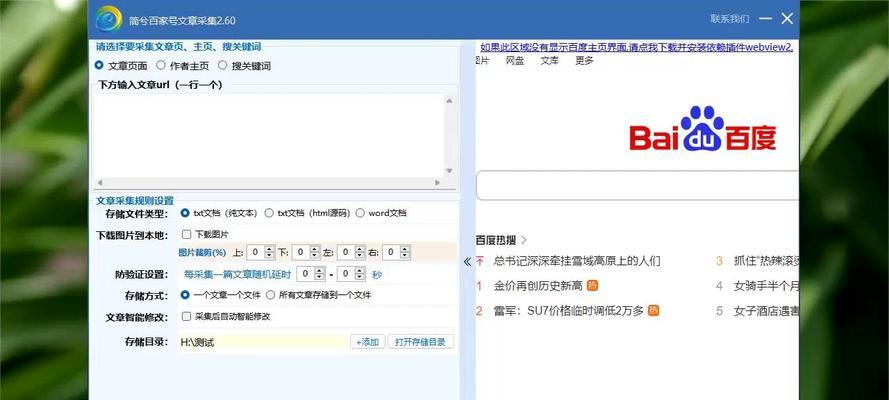Click the H:\测试 storage directory field
889x400 pixels.
point(264,342)
